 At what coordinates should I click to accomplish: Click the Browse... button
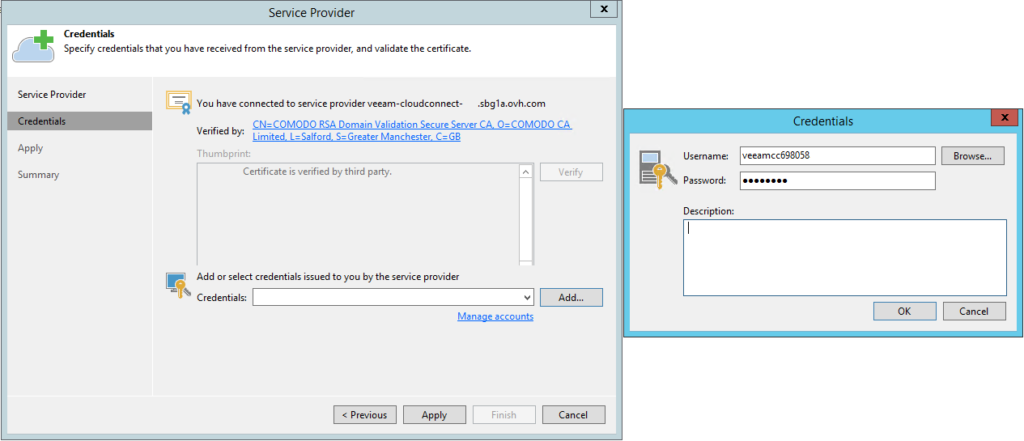972,156
